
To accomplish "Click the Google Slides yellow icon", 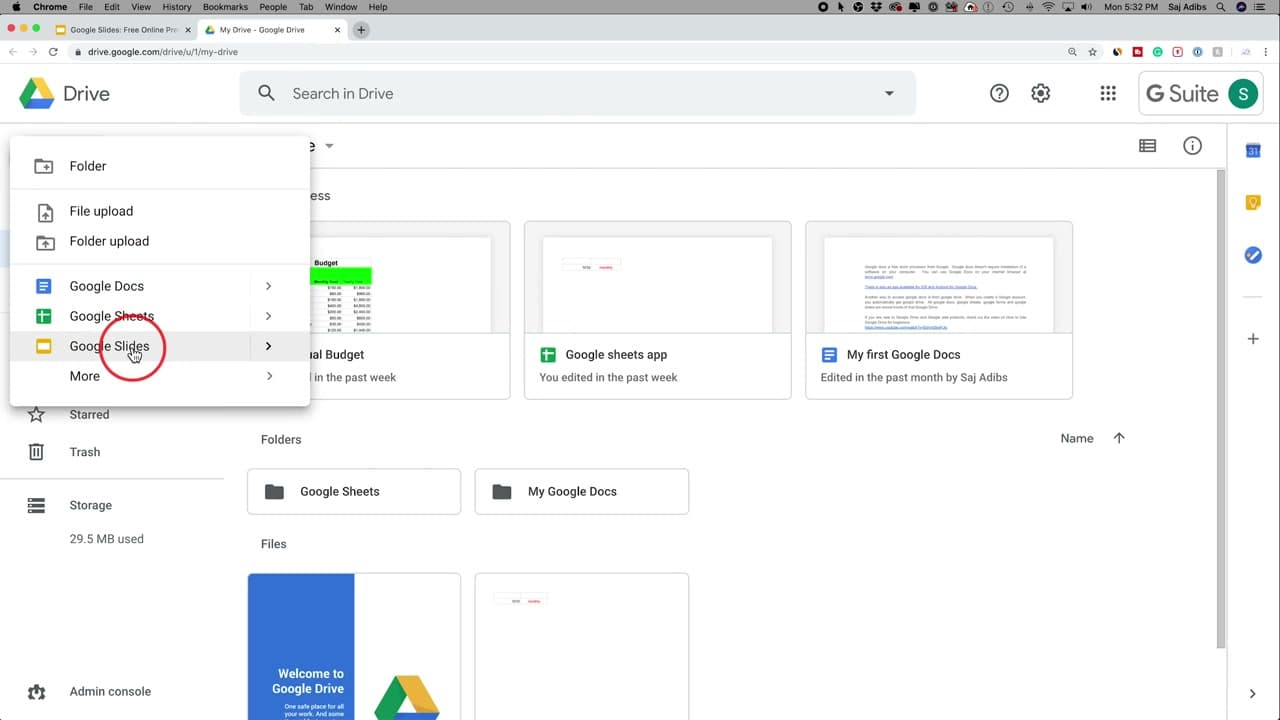I will point(44,346).
